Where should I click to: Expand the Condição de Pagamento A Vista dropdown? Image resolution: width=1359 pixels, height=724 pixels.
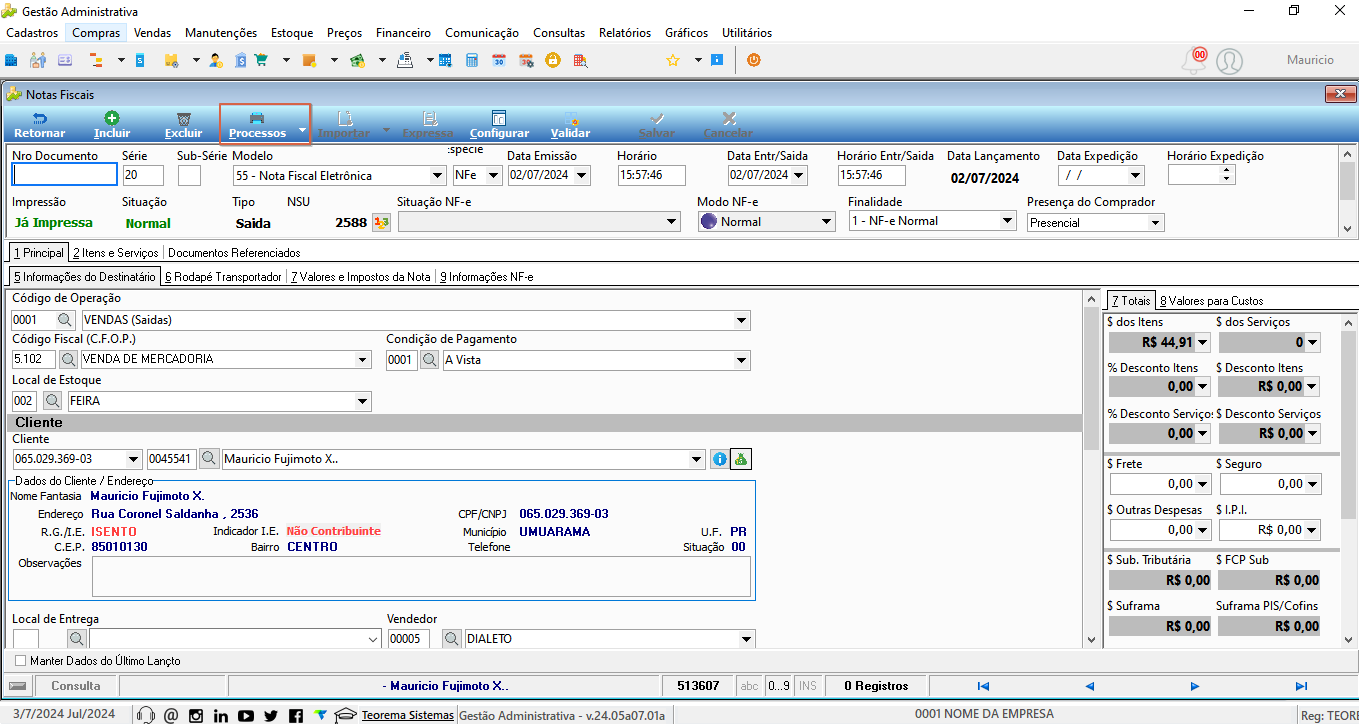pyautogui.click(x=743, y=360)
